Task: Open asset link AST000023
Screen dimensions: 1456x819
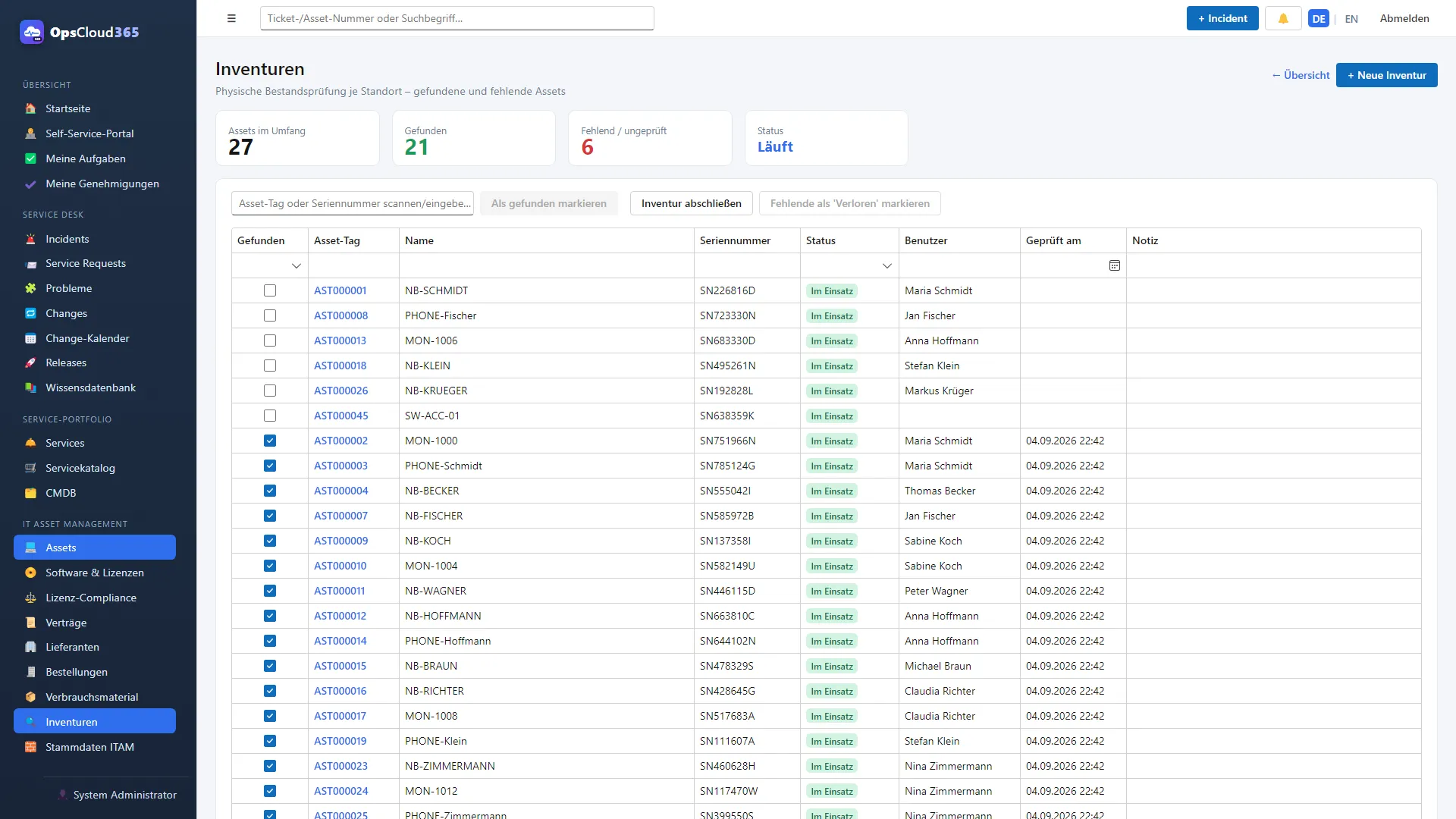Action: tap(340, 766)
